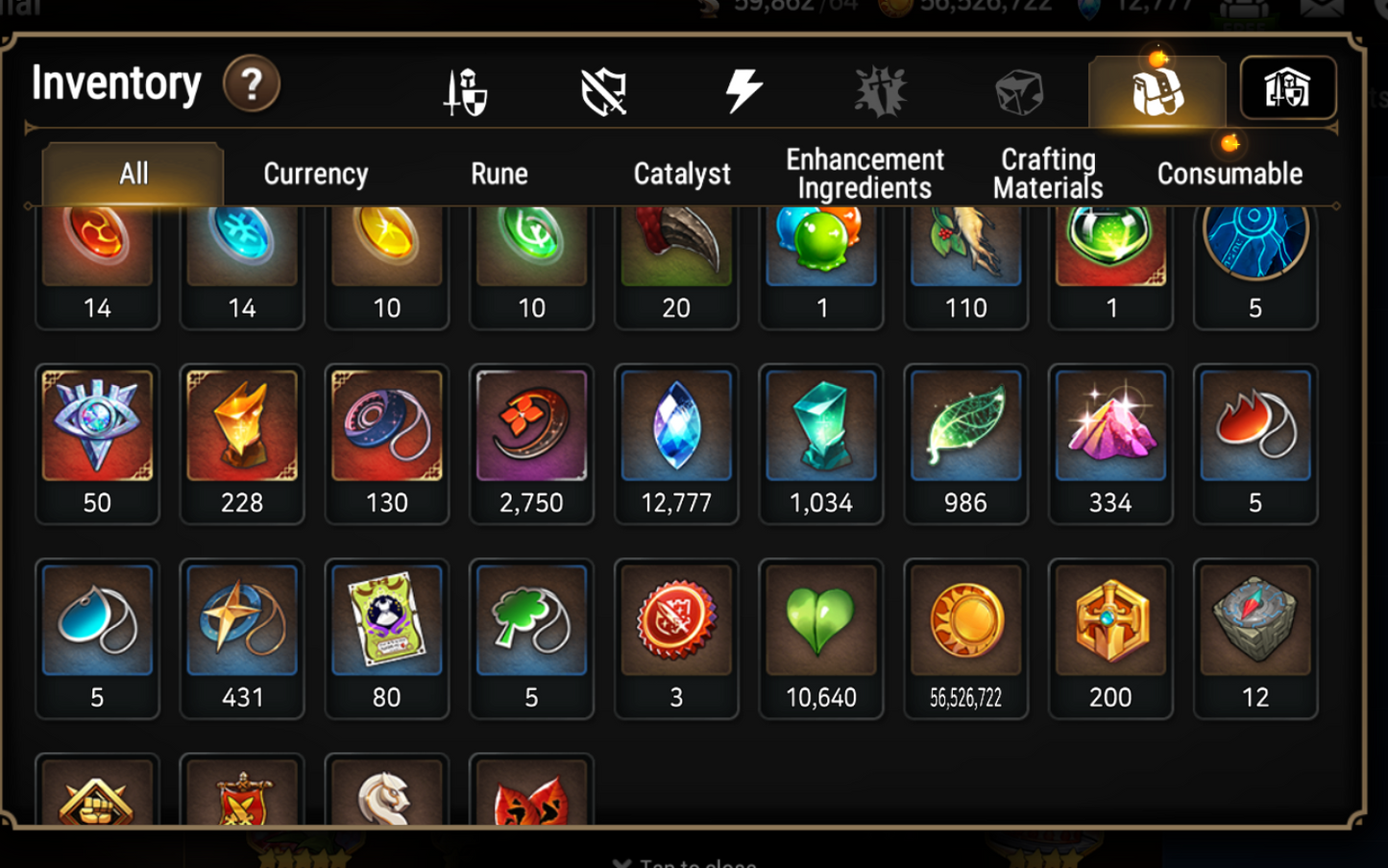1388x868 pixels.
Task: Select the stone compass item with 12
Action: (x=1255, y=639)
